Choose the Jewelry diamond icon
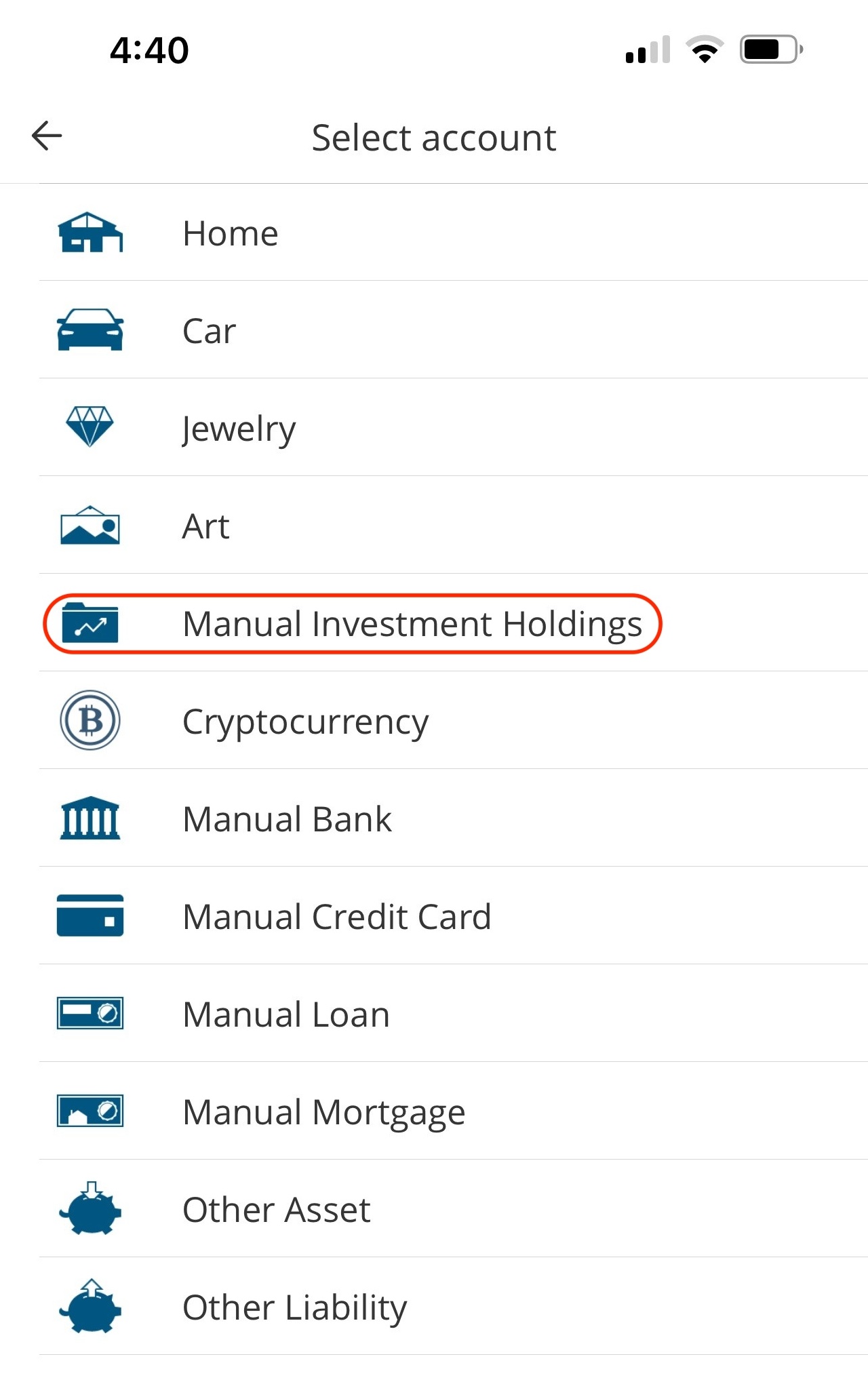The width and height of the screenshot is (868, 1382). tap(90, 427)
